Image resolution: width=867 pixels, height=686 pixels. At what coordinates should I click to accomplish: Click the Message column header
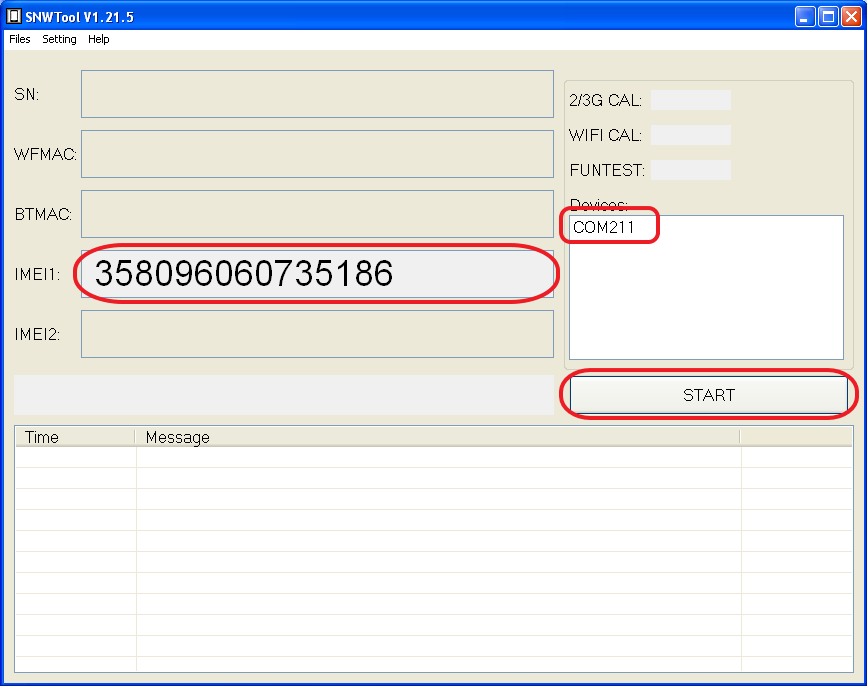click(436, 437)
